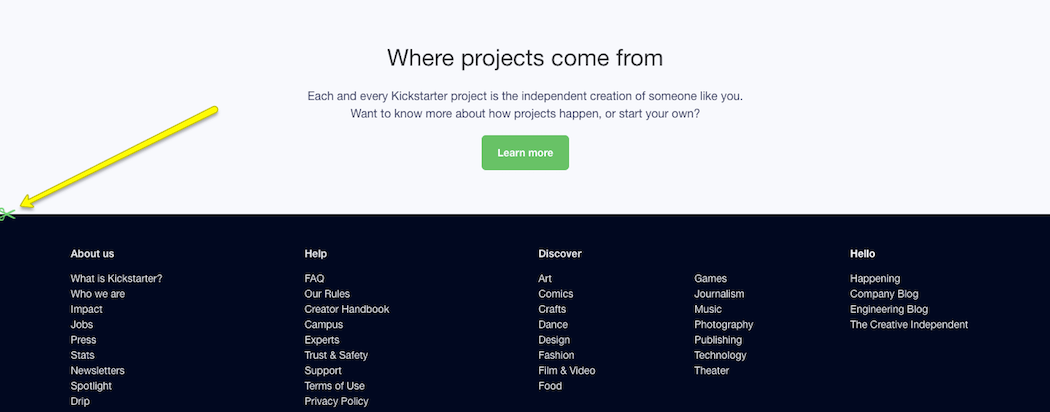The height and width of the screenshot is (412, 1050).
Task: Read the Terms of Use
Action: [334, 387]
